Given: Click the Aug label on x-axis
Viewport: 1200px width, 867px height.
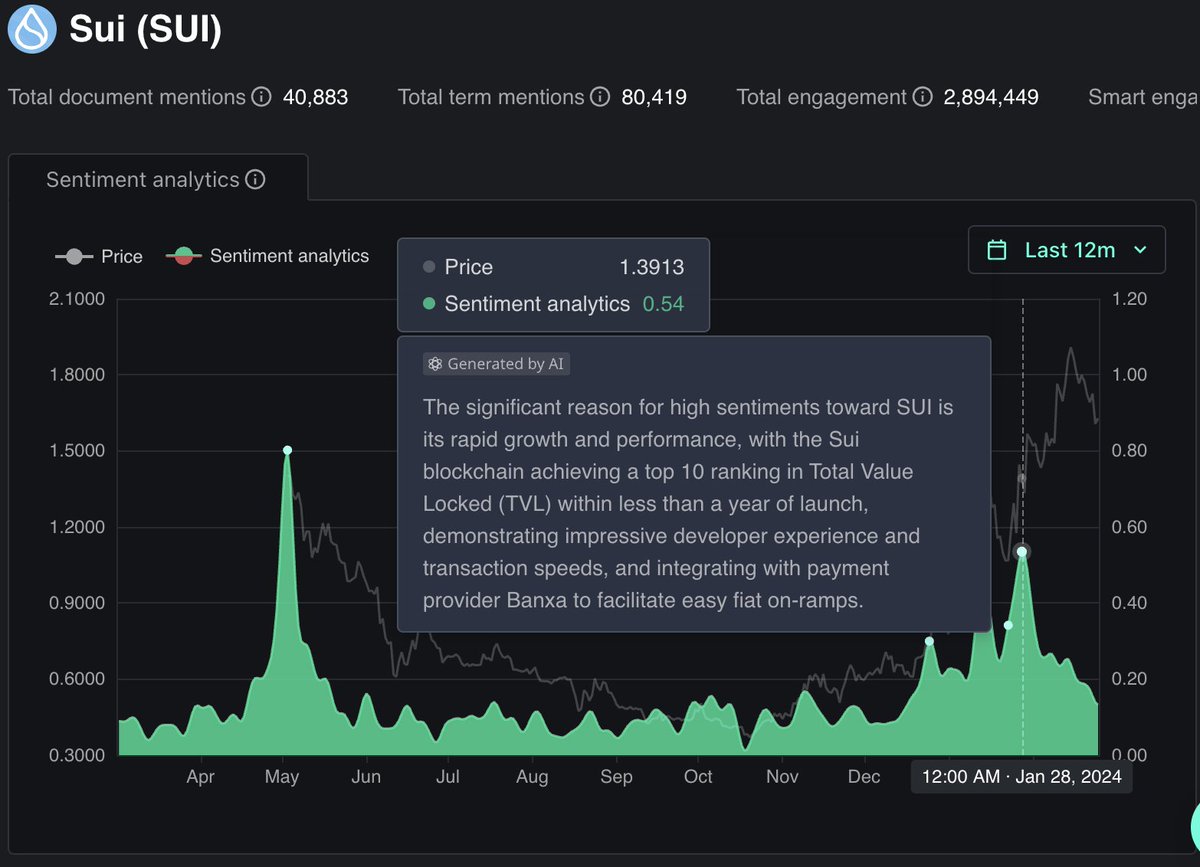Looking at the screenshot, I should 532,777.
